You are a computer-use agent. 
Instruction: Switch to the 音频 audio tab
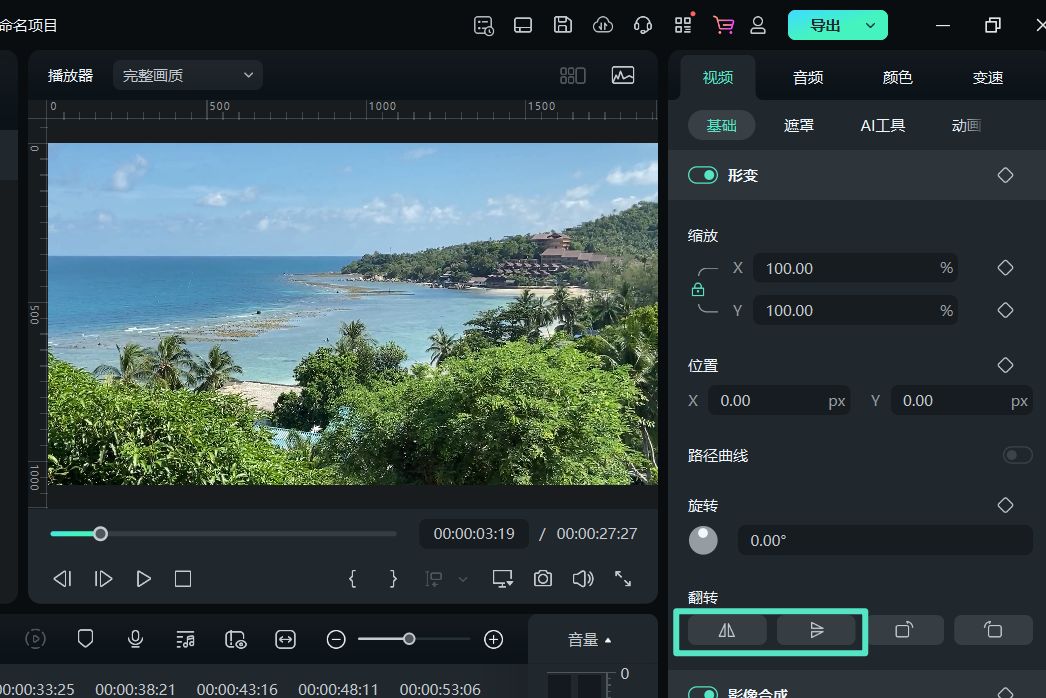pyautogui.click(x=807, y=76)
